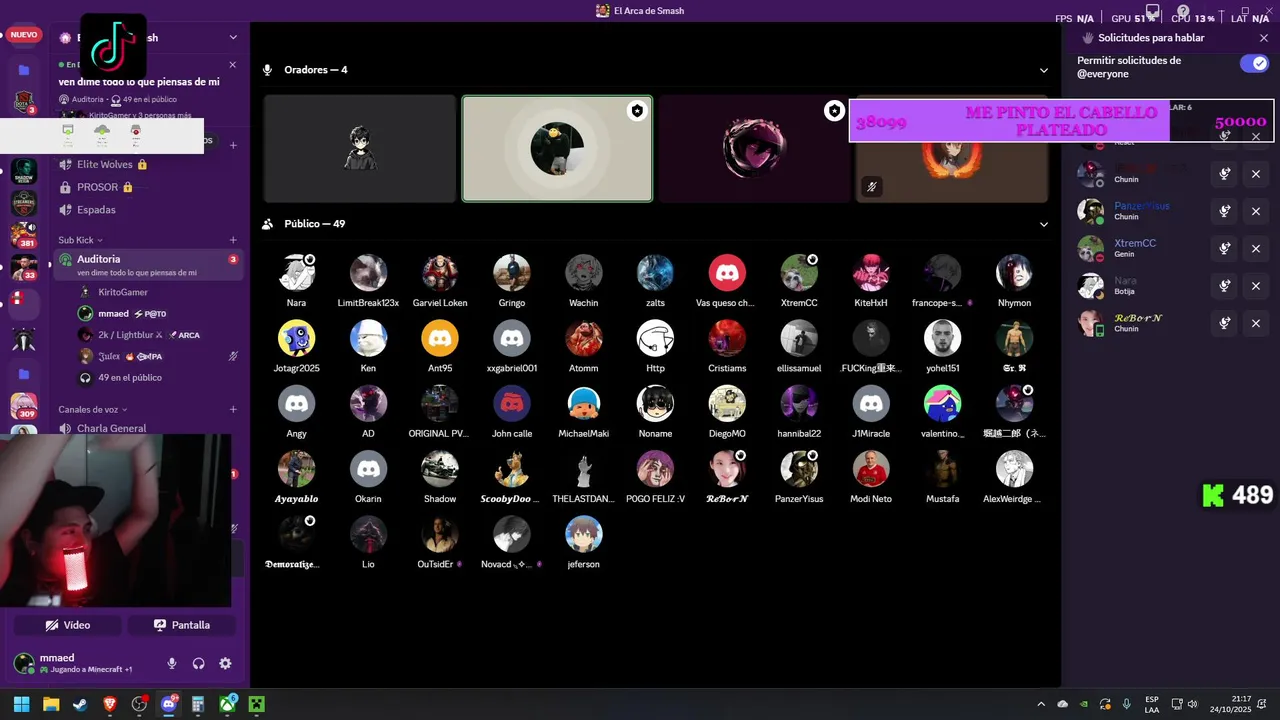Close the live stage event banner
This screenshot has width=1280, height=720.
[233, 64]
